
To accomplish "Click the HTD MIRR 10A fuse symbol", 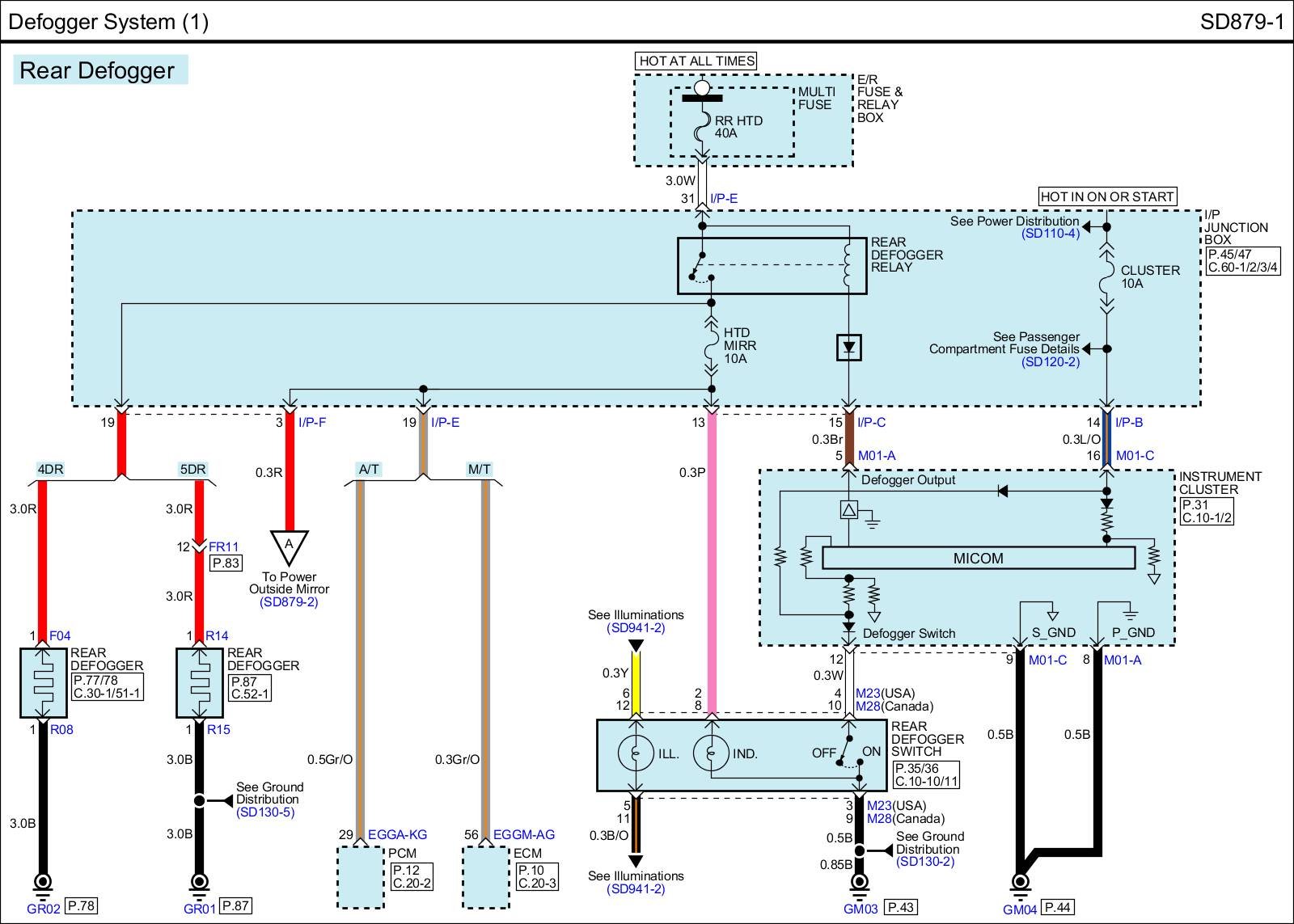I will 711,346.
